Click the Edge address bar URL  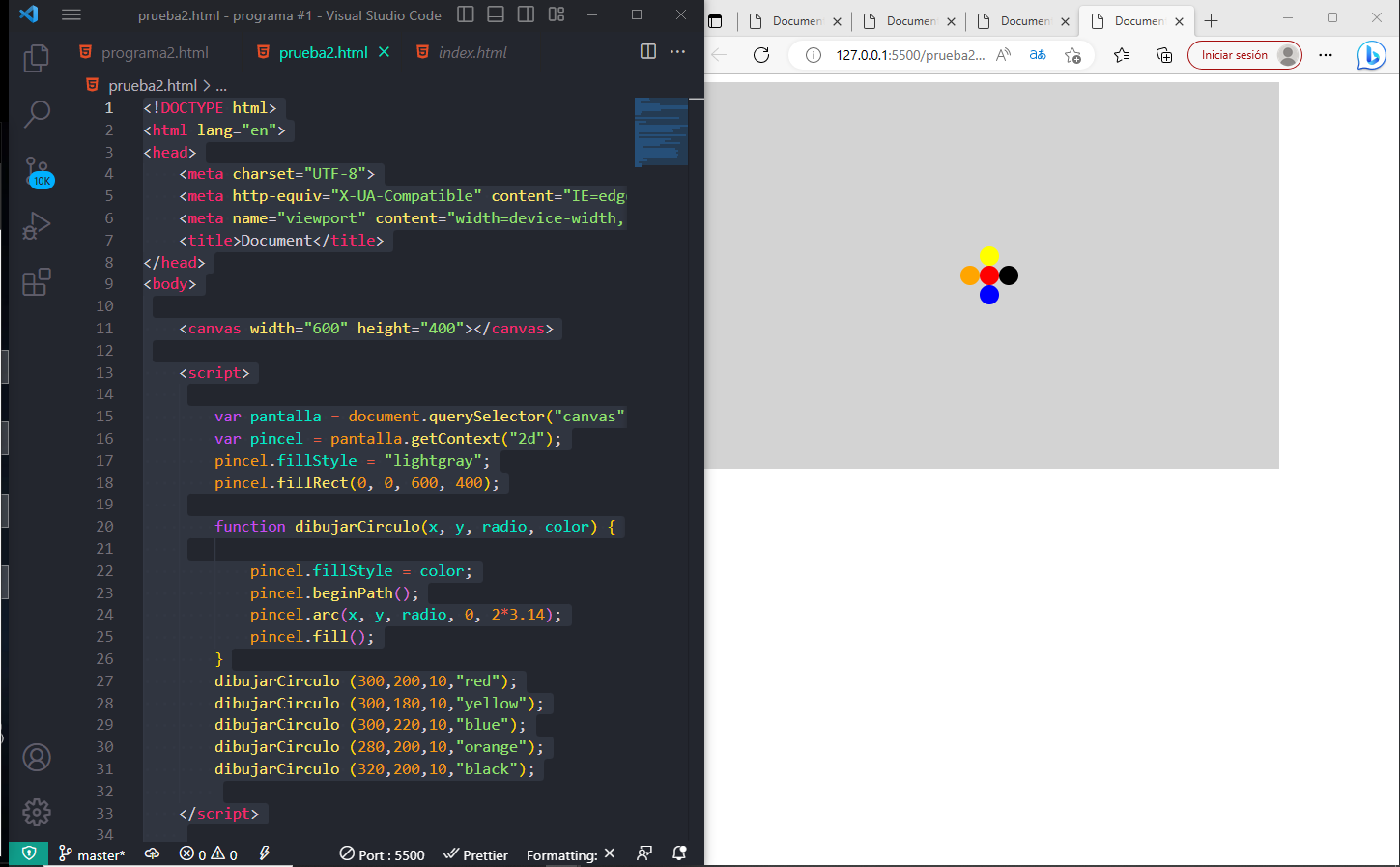coord(910,55)
